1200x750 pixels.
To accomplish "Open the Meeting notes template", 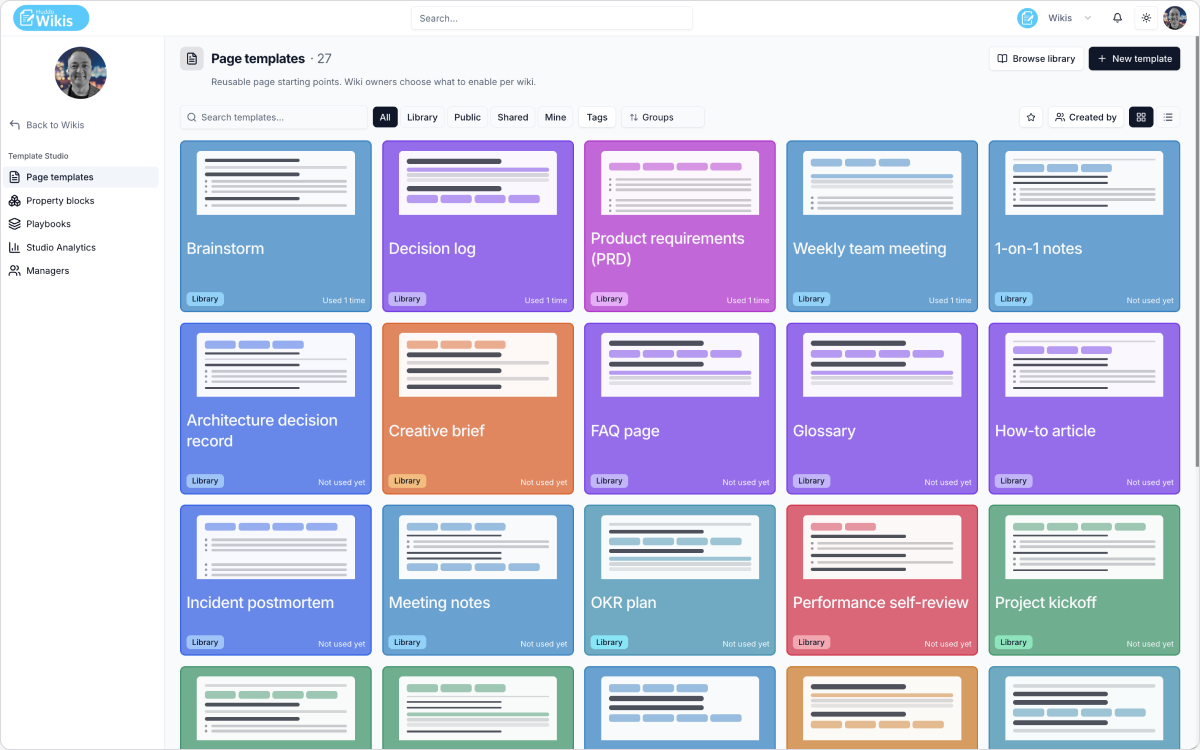I will 478,581.
